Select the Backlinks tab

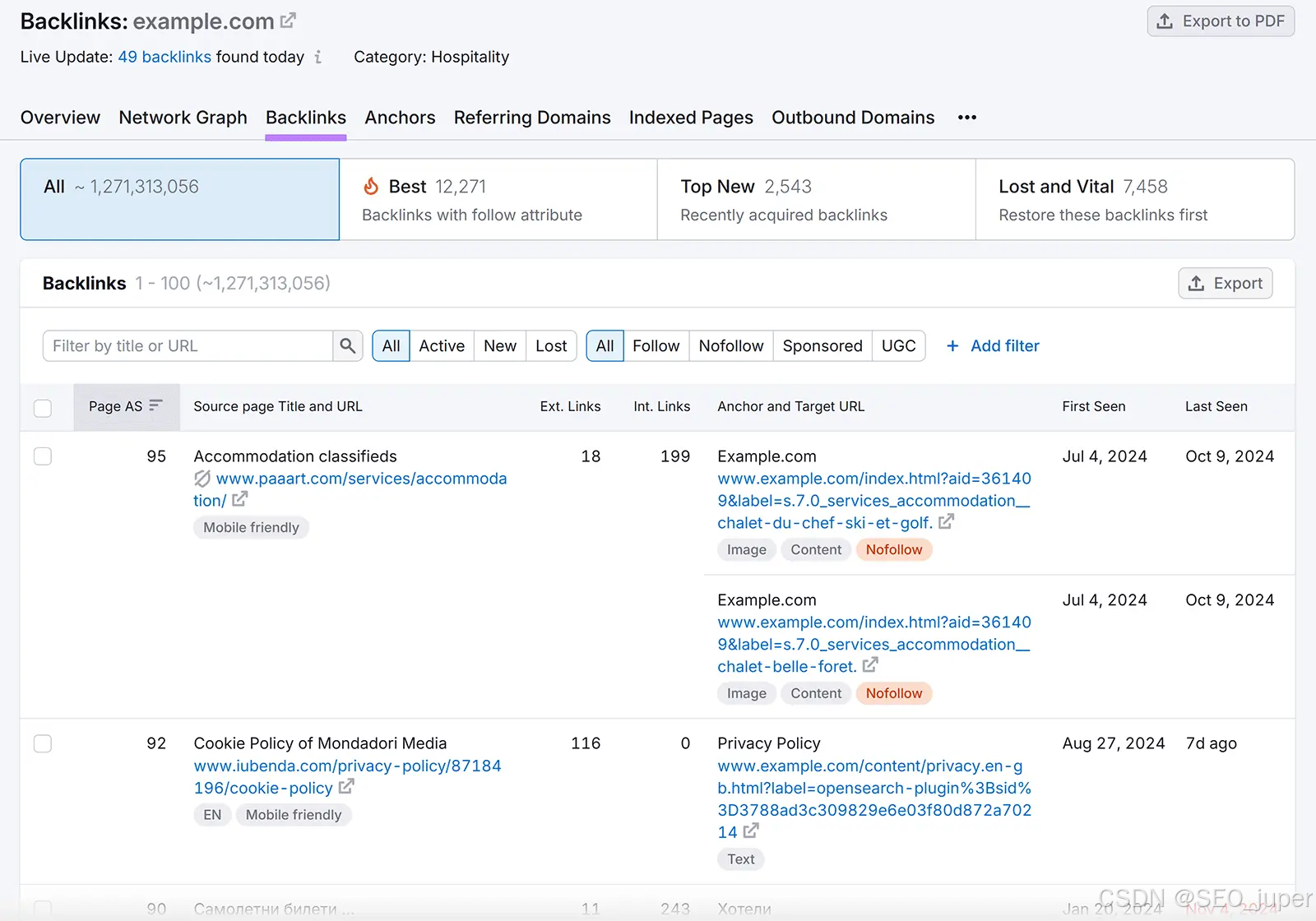tap(306, 118)
